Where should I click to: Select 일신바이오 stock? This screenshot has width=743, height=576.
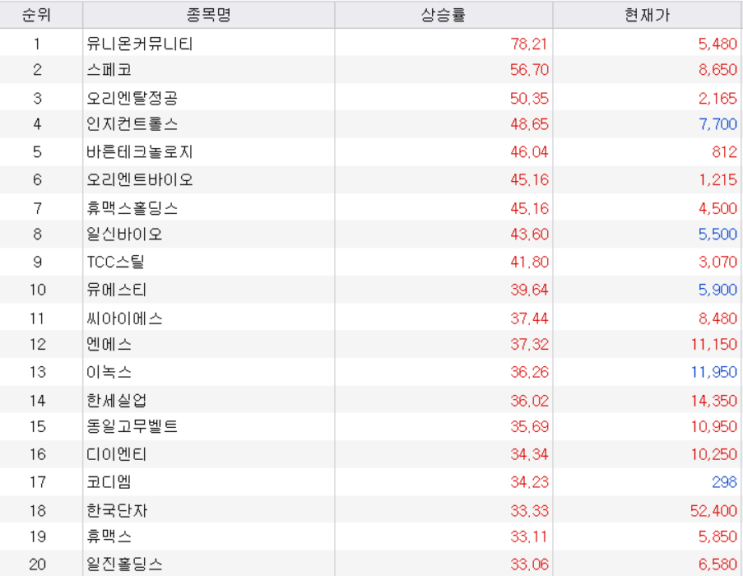click(124, 234)
